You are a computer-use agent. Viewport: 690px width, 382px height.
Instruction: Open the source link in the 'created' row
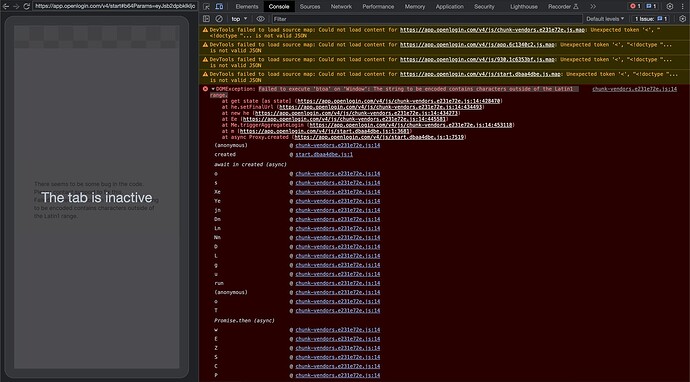point(324,154)
